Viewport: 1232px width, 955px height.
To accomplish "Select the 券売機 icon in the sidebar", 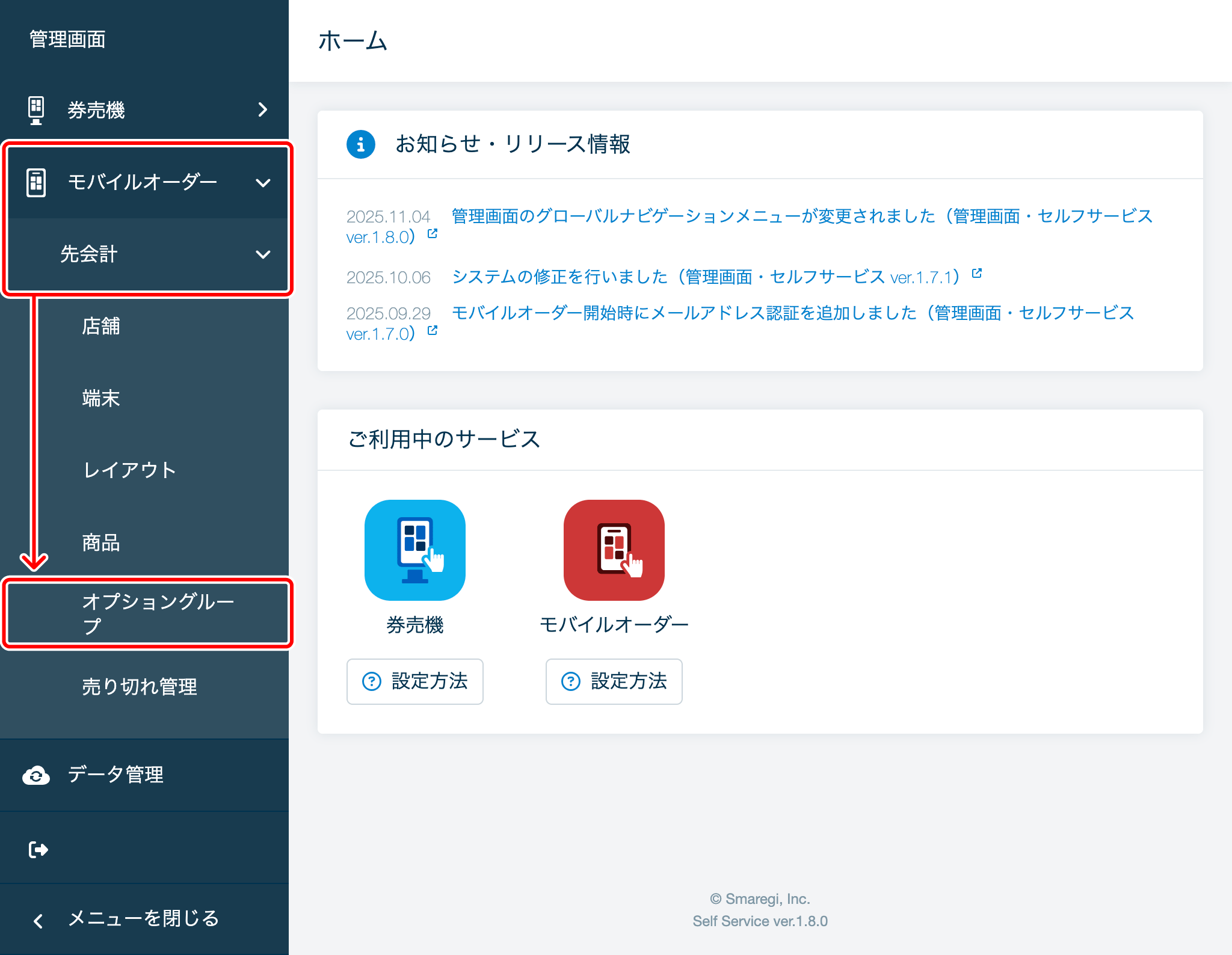I will tap(36, 110).
